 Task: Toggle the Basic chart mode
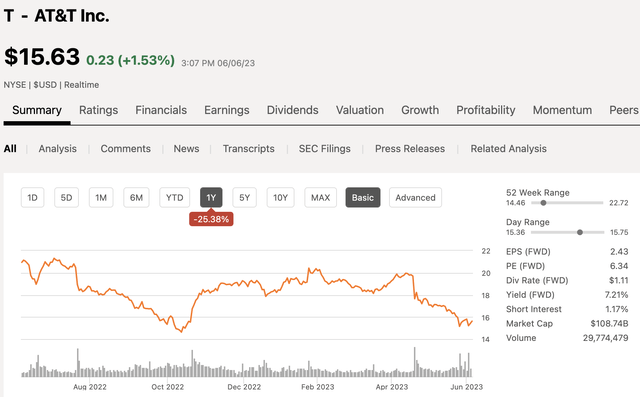[x=362, y=197]
